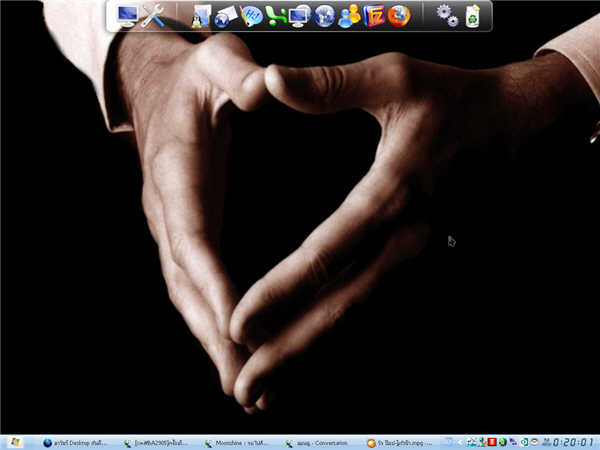Expand hidden system tray icons arrow

[x=461, y=443]
